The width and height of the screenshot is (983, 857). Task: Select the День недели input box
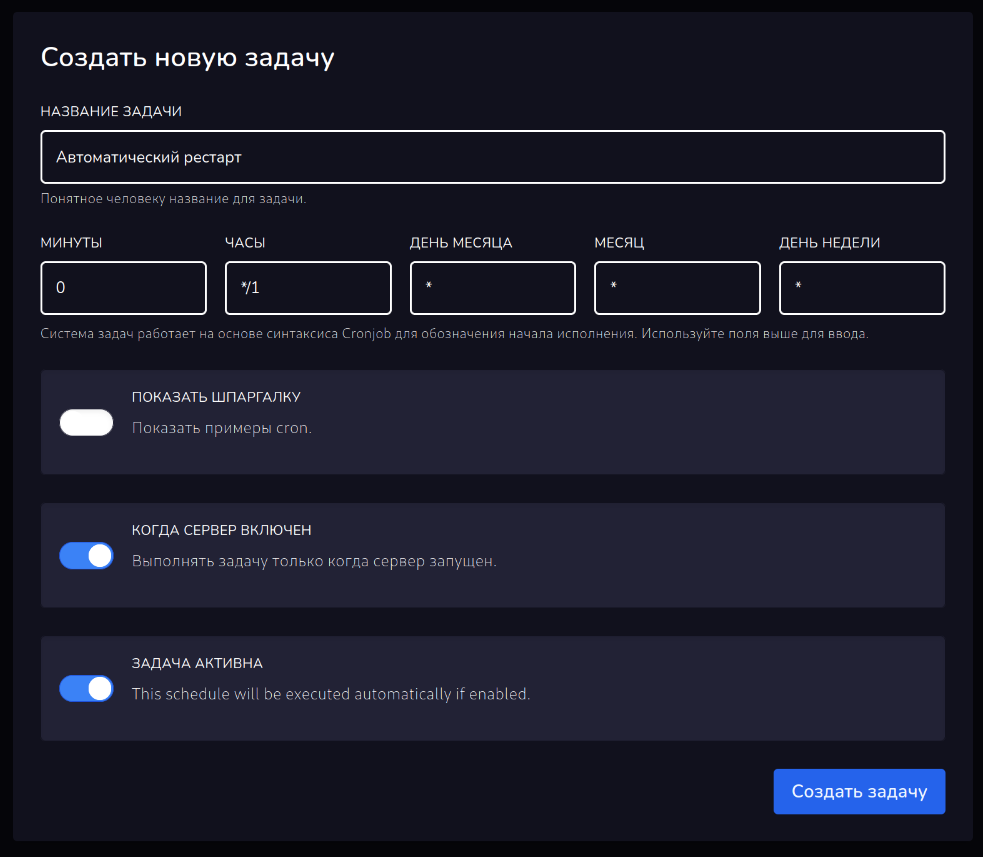point(861,288)
